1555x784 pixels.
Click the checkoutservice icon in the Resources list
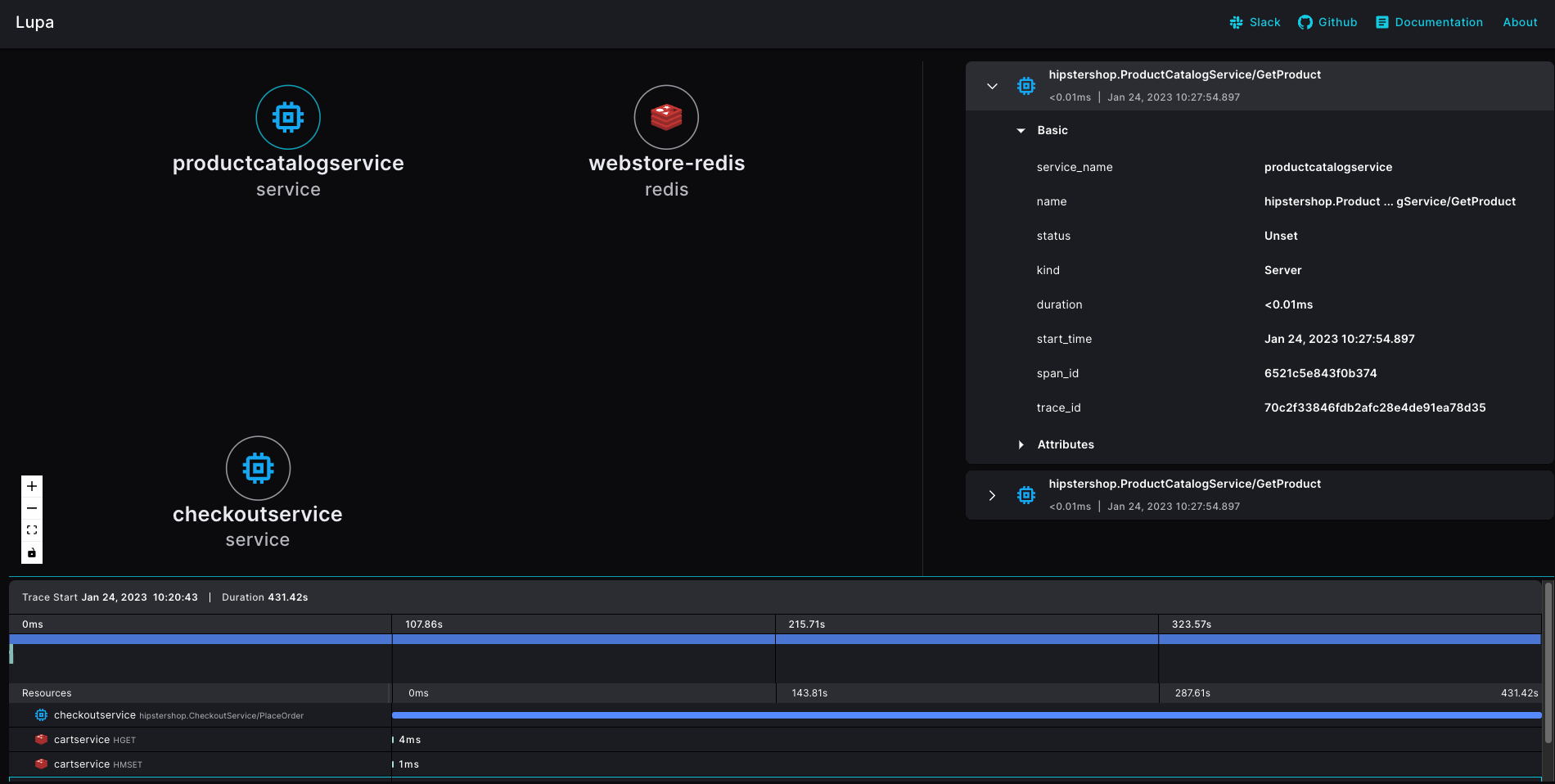[40, 714]
